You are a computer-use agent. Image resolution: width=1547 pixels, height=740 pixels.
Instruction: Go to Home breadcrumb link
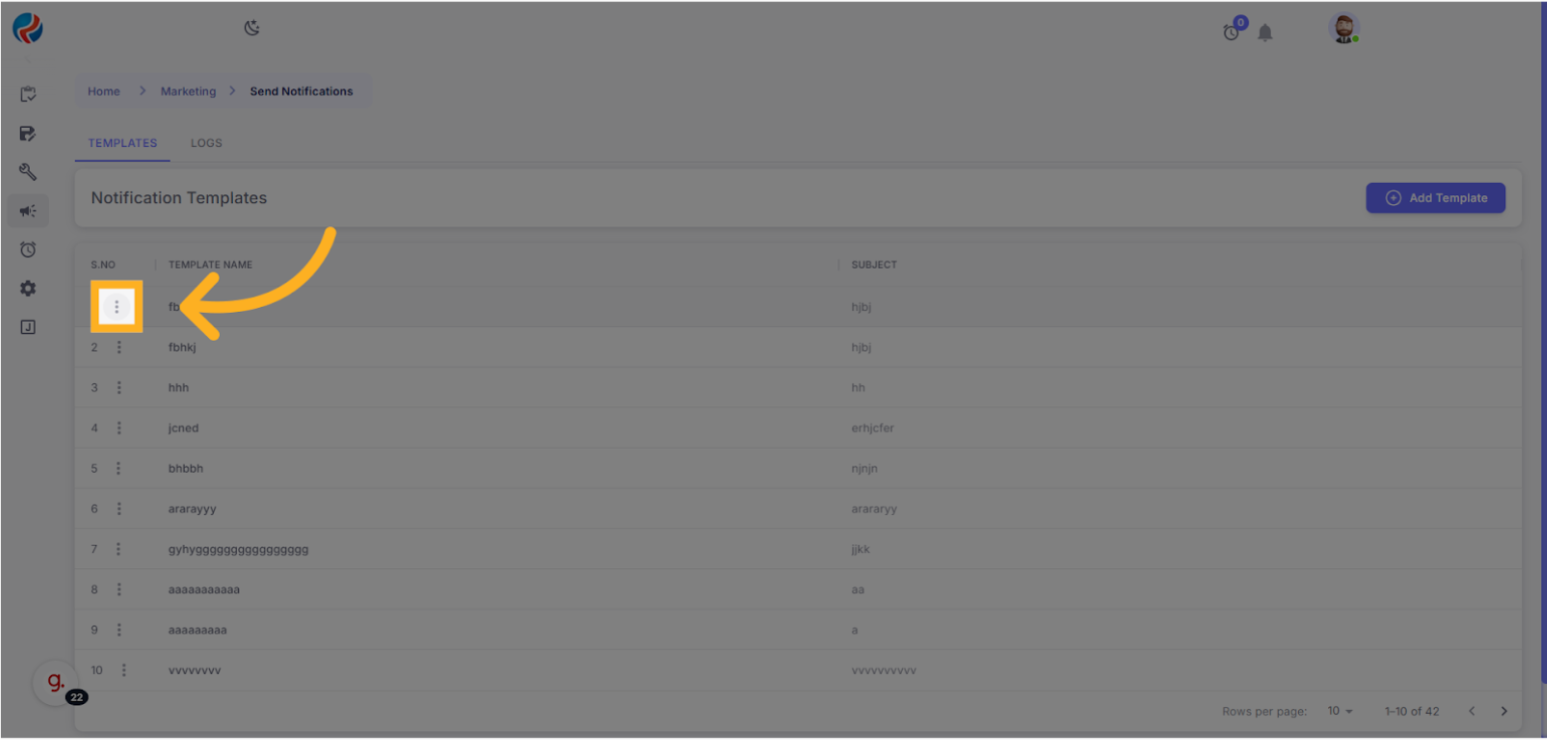click(x=104, y=91)
